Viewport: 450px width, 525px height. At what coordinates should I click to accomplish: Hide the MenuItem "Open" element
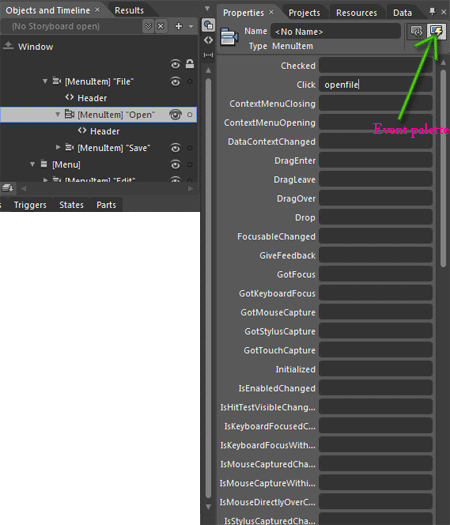coord(175,115)
